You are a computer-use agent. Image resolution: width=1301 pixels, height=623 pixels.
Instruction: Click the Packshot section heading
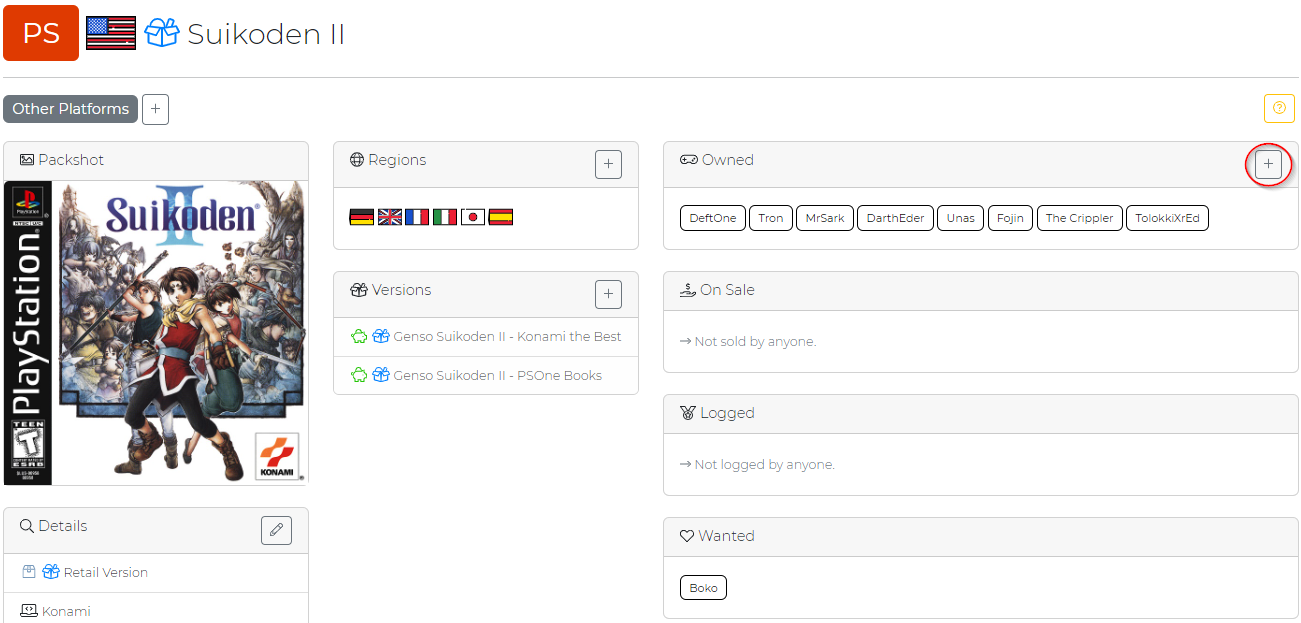pos(62,160)
